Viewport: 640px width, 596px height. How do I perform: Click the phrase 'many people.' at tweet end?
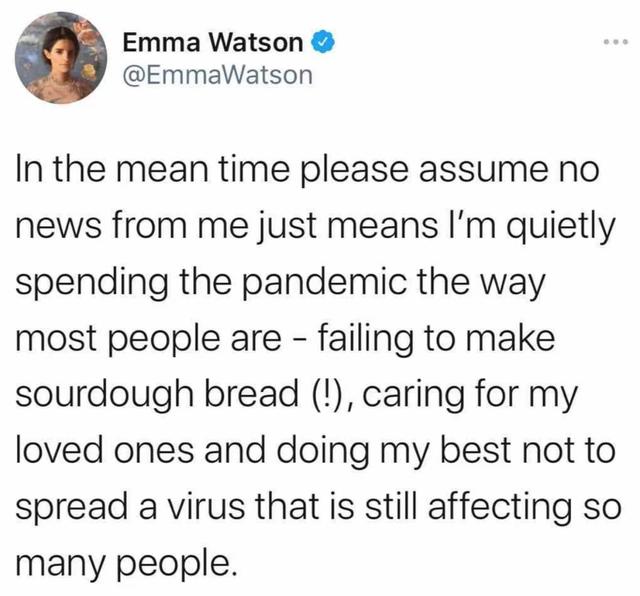(127, 564)
